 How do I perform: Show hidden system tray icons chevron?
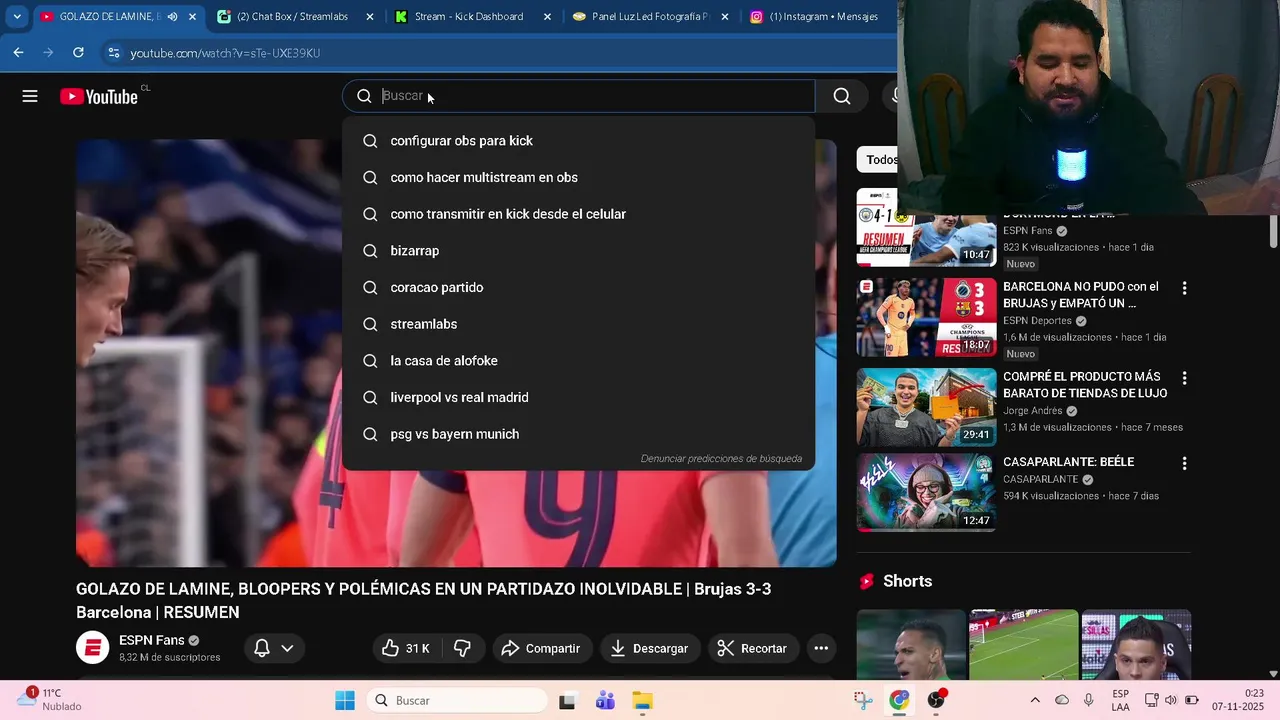(1035, 700)
